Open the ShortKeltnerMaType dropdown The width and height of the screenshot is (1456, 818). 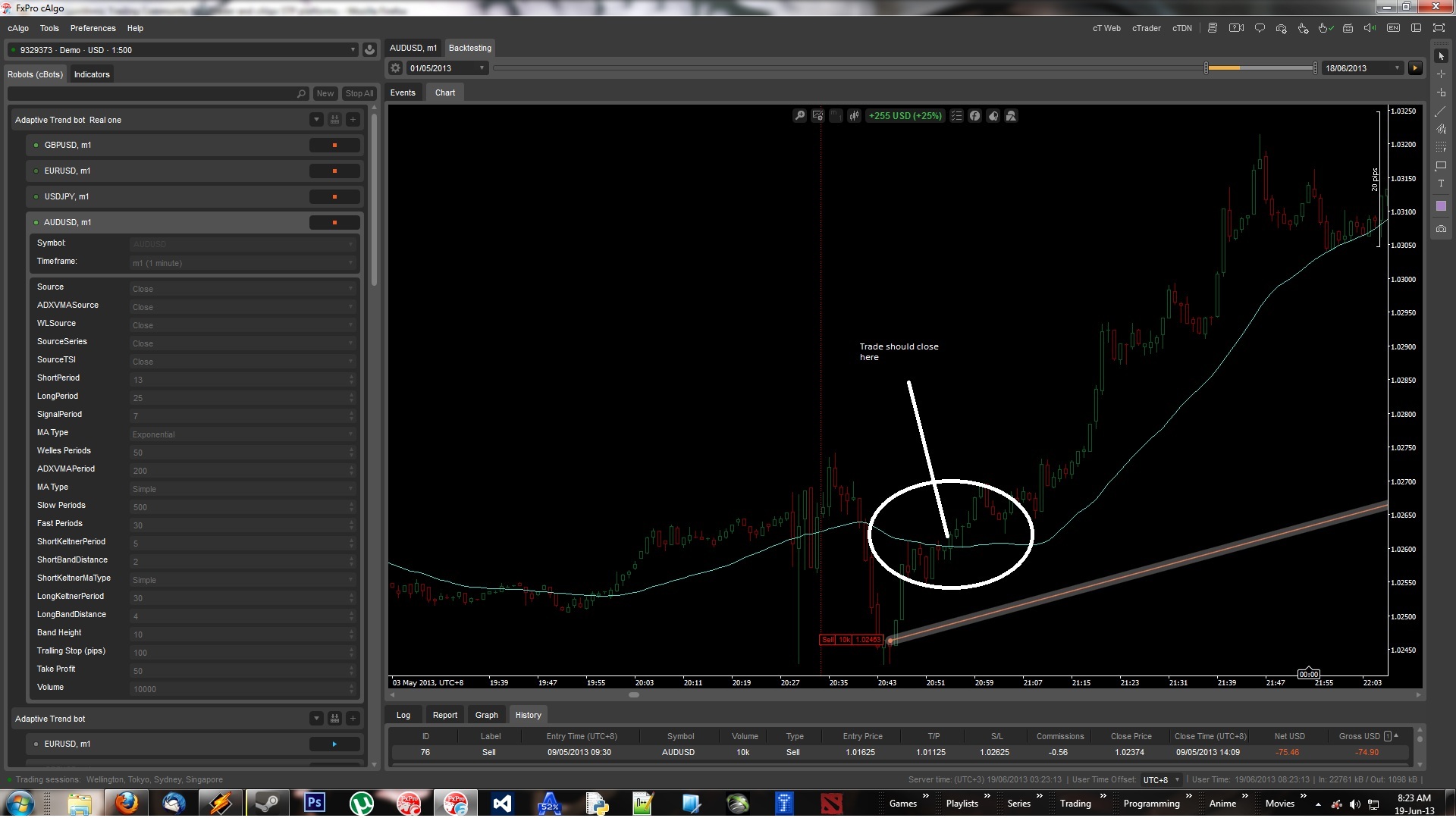coord(243,580)
